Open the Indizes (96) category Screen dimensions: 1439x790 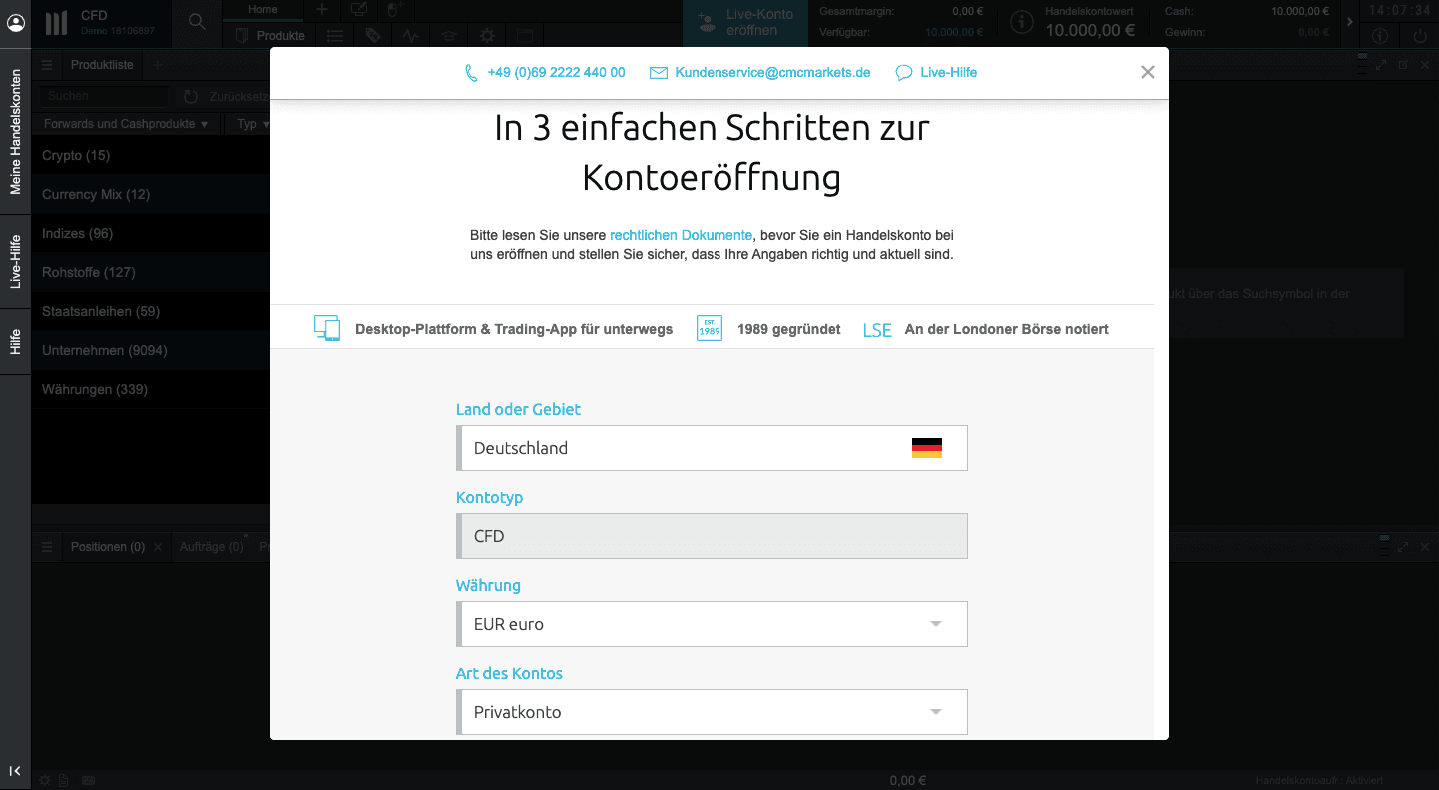click(151, 233)
